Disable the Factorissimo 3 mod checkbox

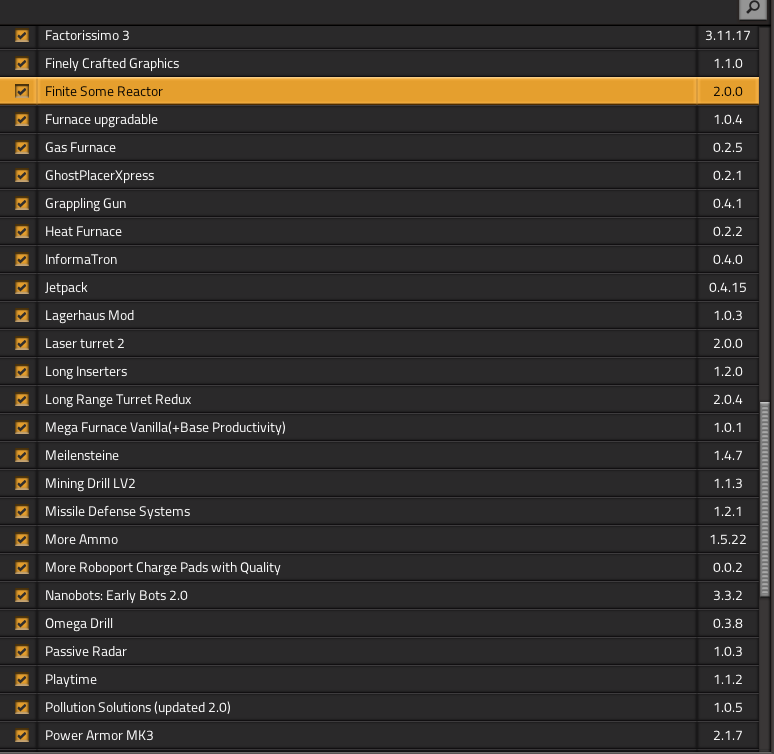click(22, 36)
